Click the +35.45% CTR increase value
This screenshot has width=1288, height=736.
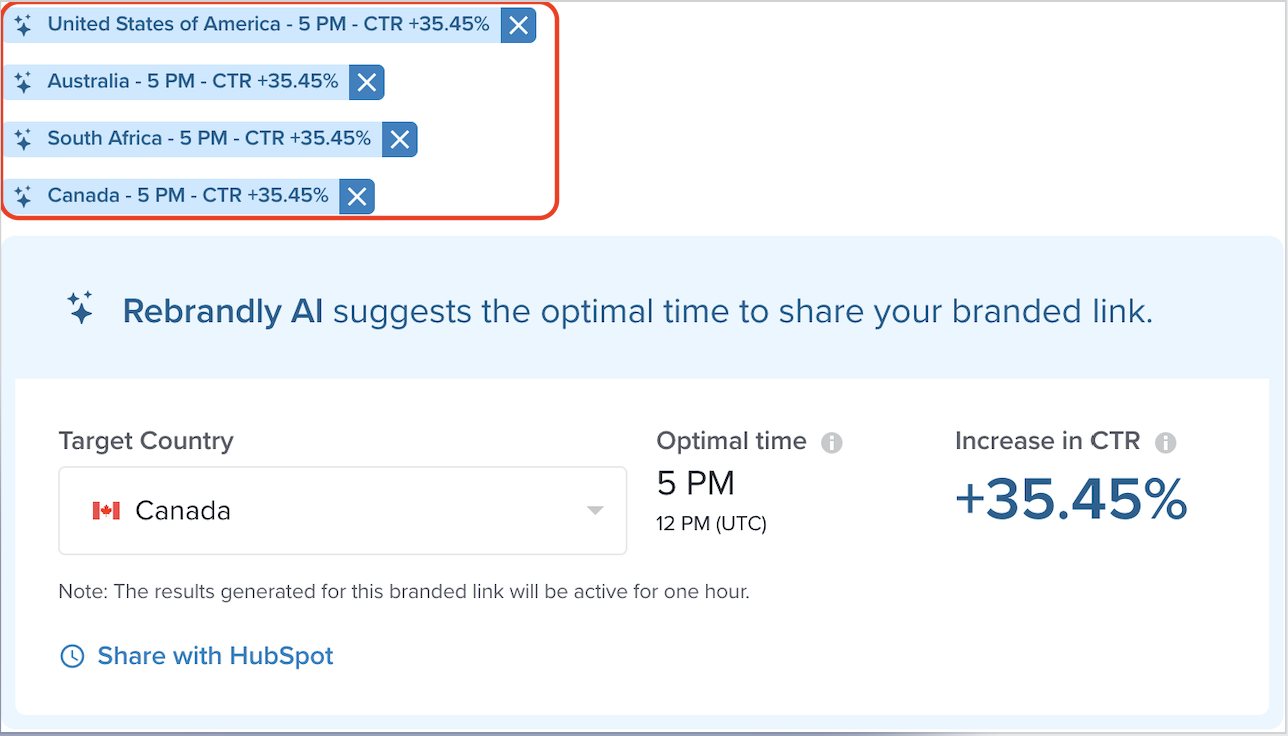pyautogui.click(x=1071, y=499)
